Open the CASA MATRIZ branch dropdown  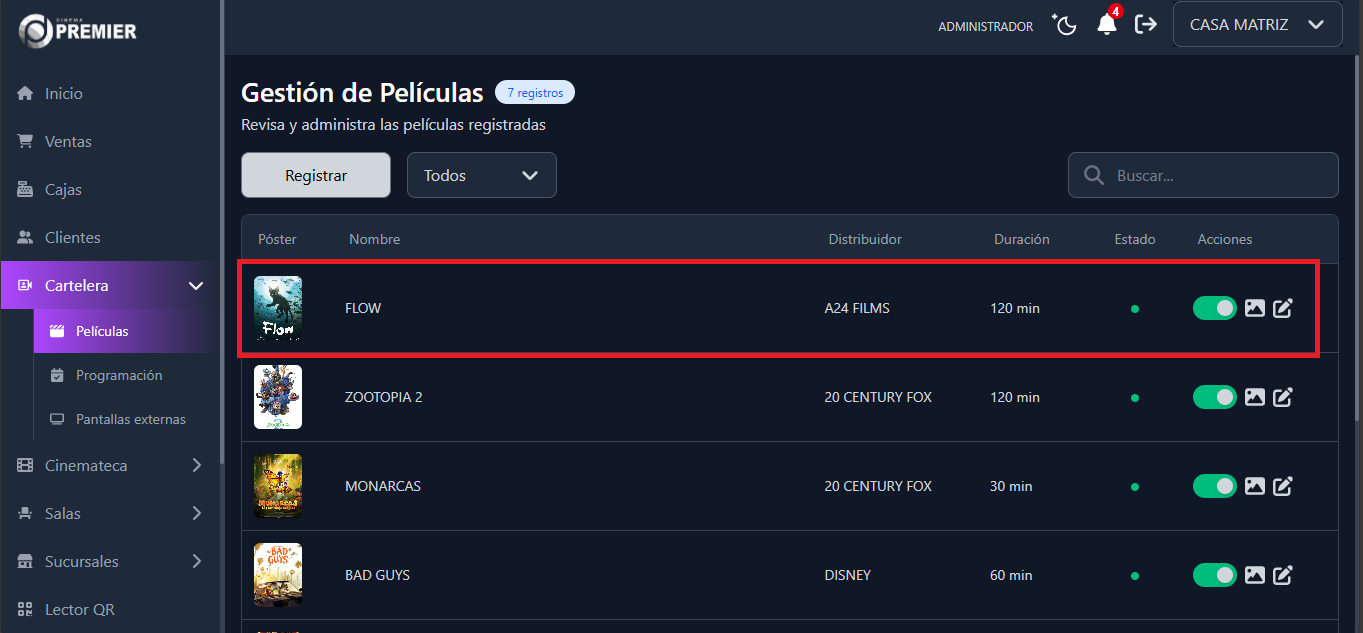tap(1257, 25)
